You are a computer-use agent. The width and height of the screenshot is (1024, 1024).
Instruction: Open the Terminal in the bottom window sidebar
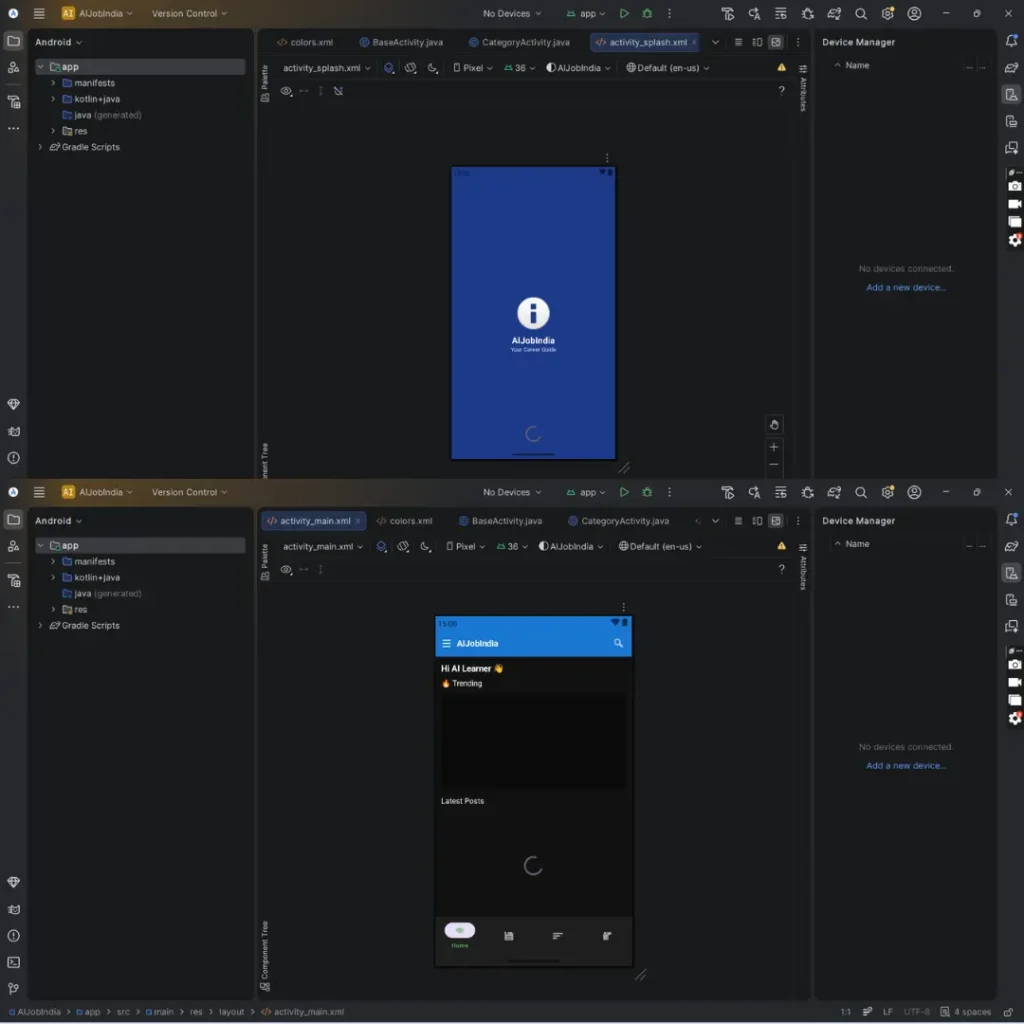click(x=14, y=962)
